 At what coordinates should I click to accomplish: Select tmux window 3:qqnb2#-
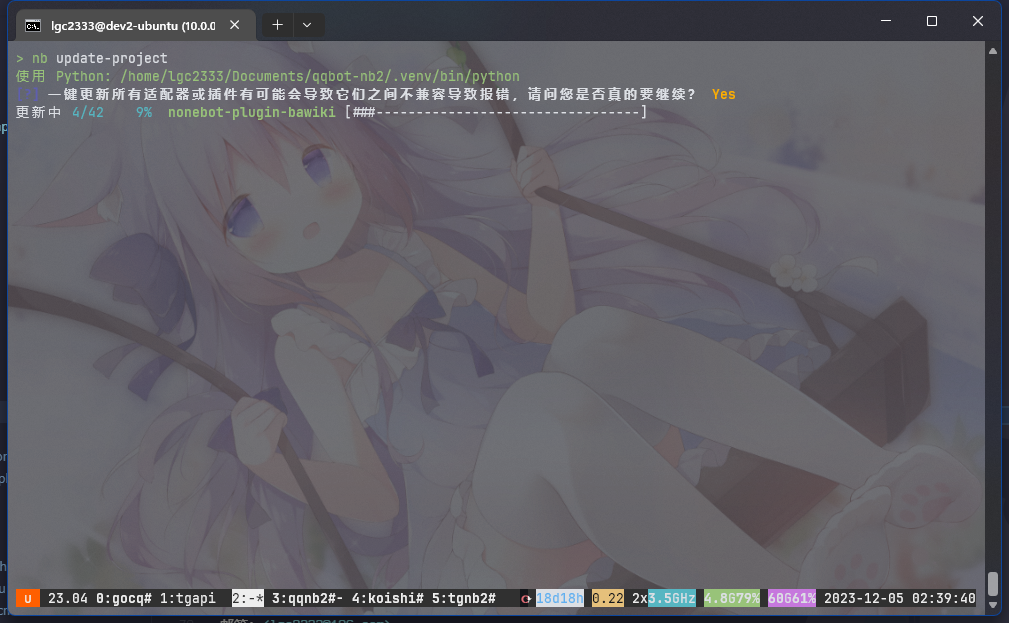pos(308,599)
